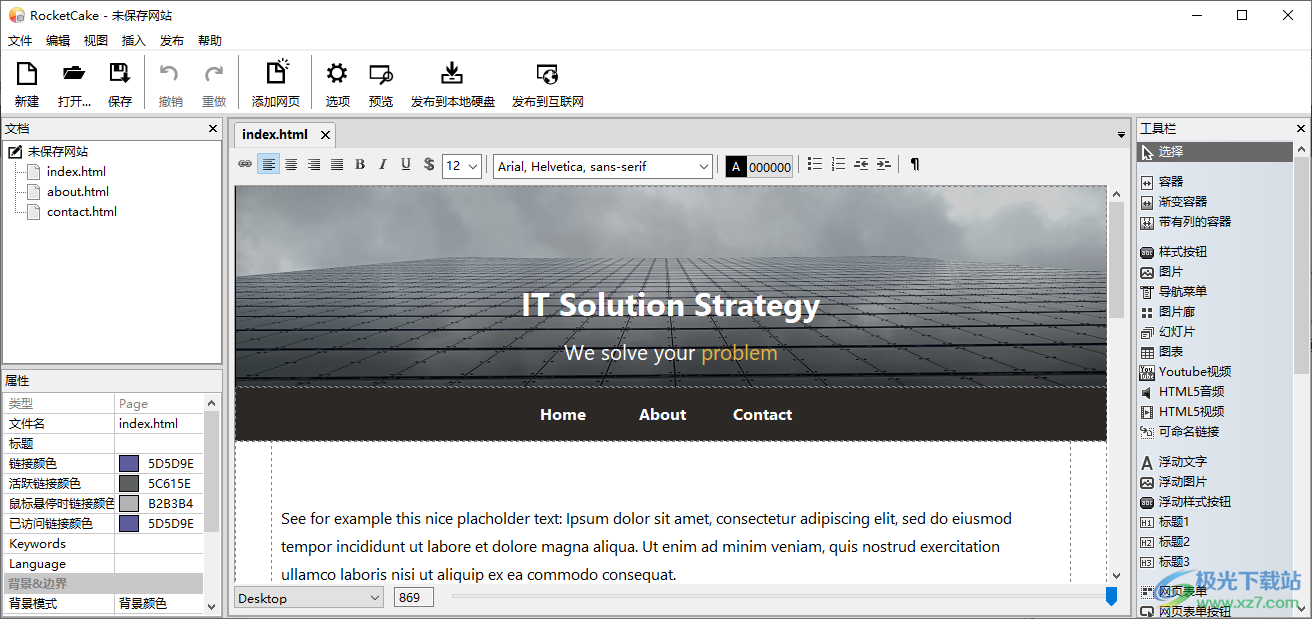Click the Add Webpage (添加网页) icon
Viewport: 1312px width, 619px height.
click(x=276, y=74)
